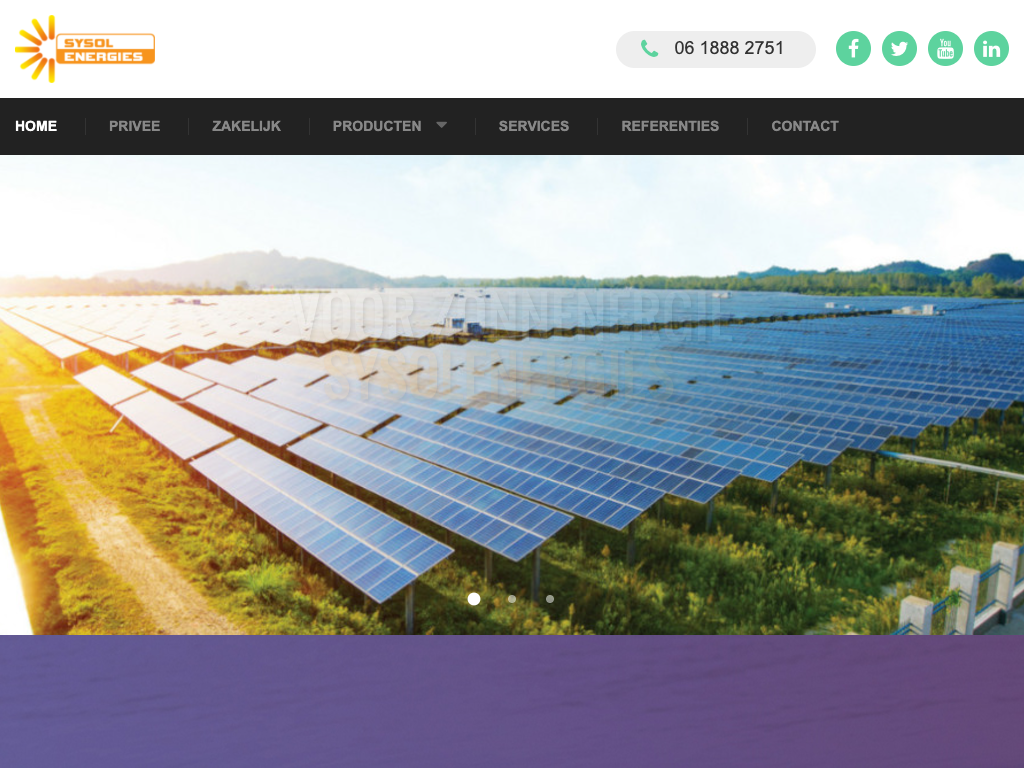Open the LinkedIn social icon
This screenshot has height=768, width=1024.
click(991, 48)
